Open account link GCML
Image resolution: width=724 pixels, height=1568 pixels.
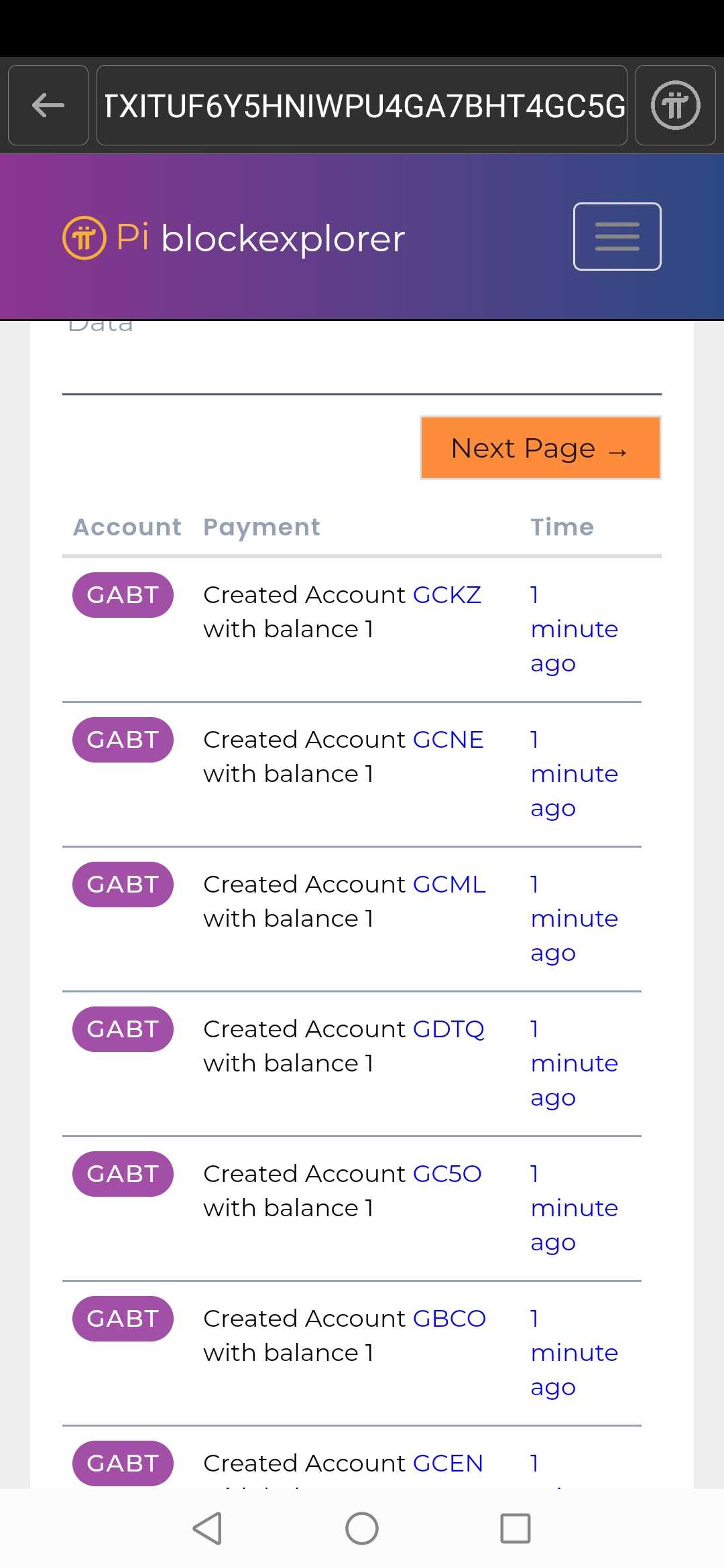point(449,885)
